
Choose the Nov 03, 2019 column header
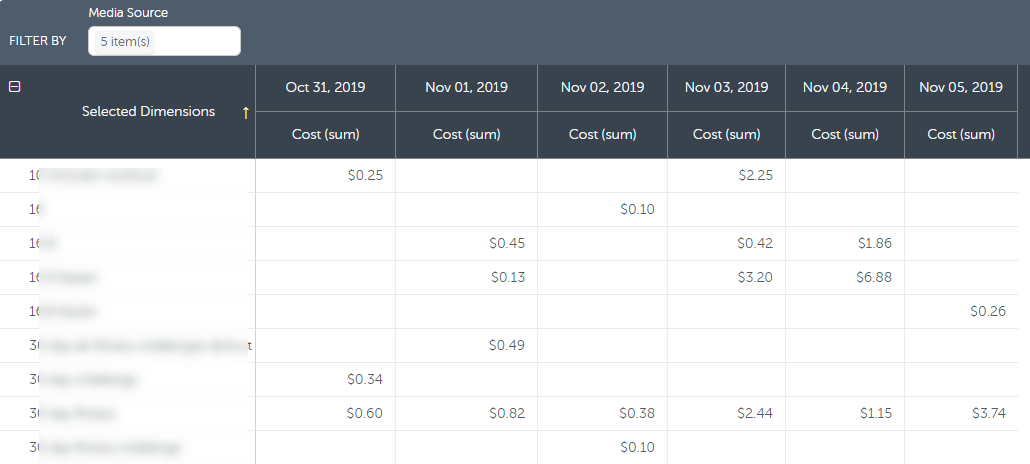(x=726, y=88)
